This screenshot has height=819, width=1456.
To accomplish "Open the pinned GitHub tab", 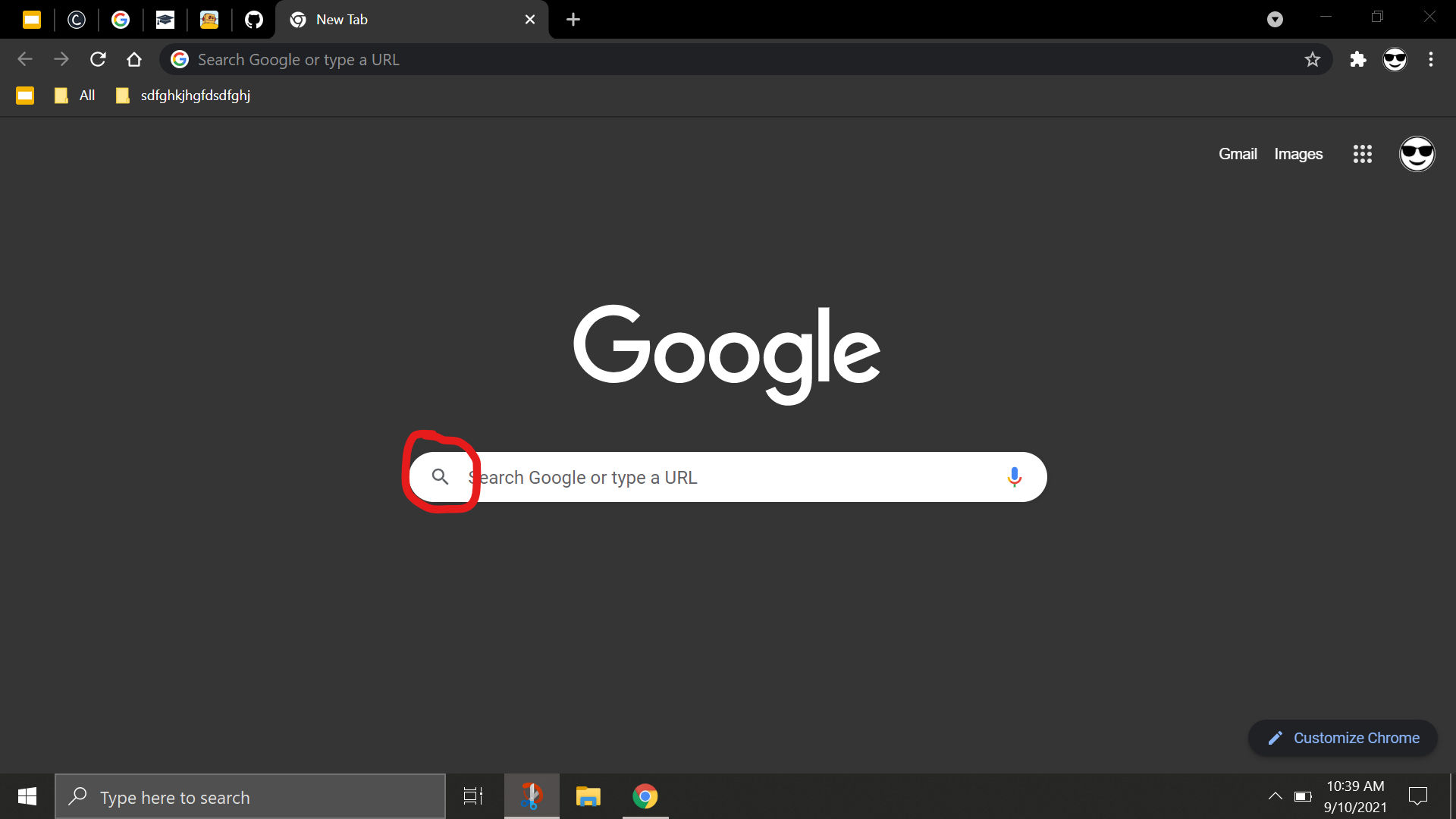I will click(253, 20).
